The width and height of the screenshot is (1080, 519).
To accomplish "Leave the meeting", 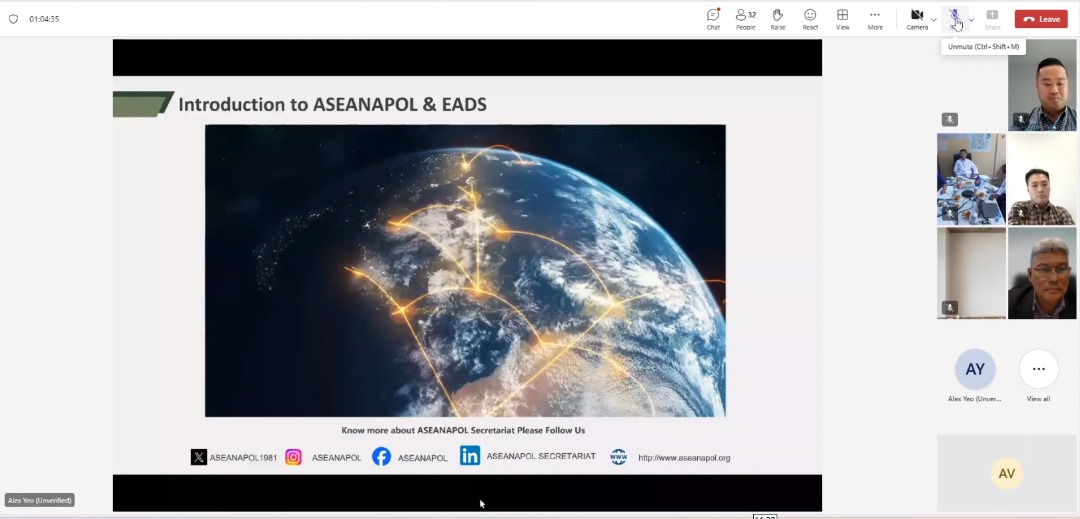I will [x=1041, y=19].
